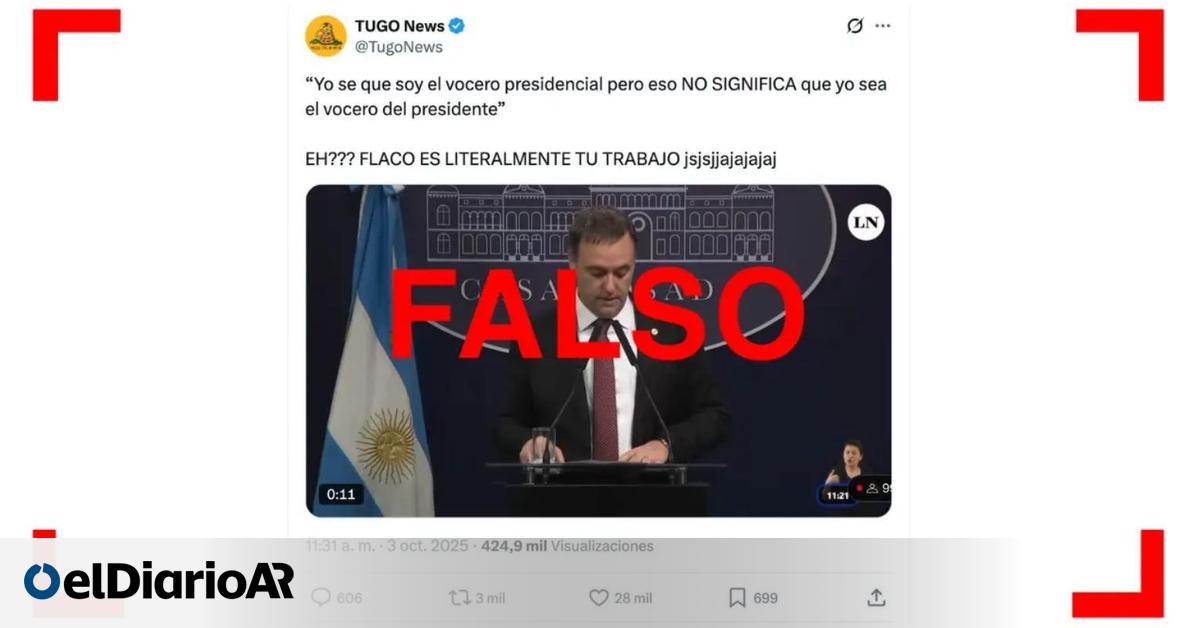Viewport: 1200px width, 628px height.
Task: Play the embedded press conference video
Action: (x=598, y=350)
